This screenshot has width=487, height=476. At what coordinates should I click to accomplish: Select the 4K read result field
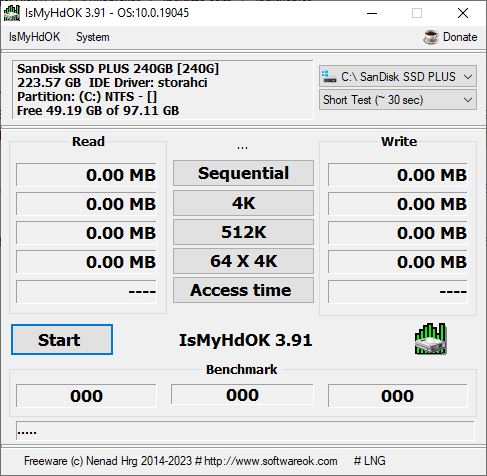[86, 204]
